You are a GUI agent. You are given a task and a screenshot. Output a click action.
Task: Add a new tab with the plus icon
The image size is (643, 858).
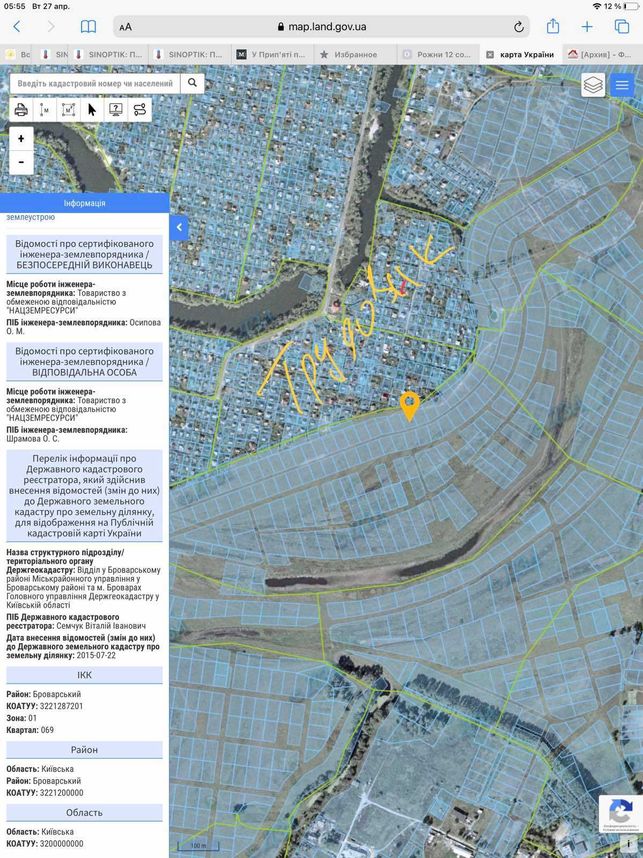[587, 26]
